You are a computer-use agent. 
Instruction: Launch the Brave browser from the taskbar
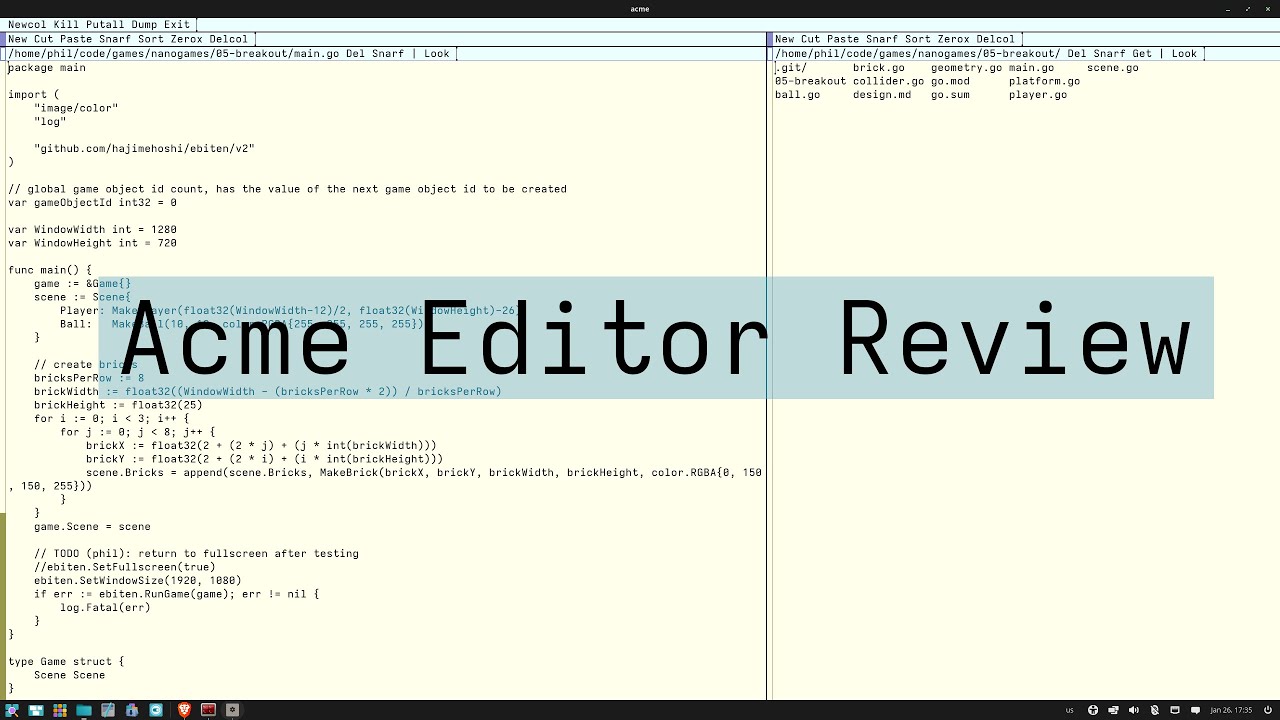[184, 710]
